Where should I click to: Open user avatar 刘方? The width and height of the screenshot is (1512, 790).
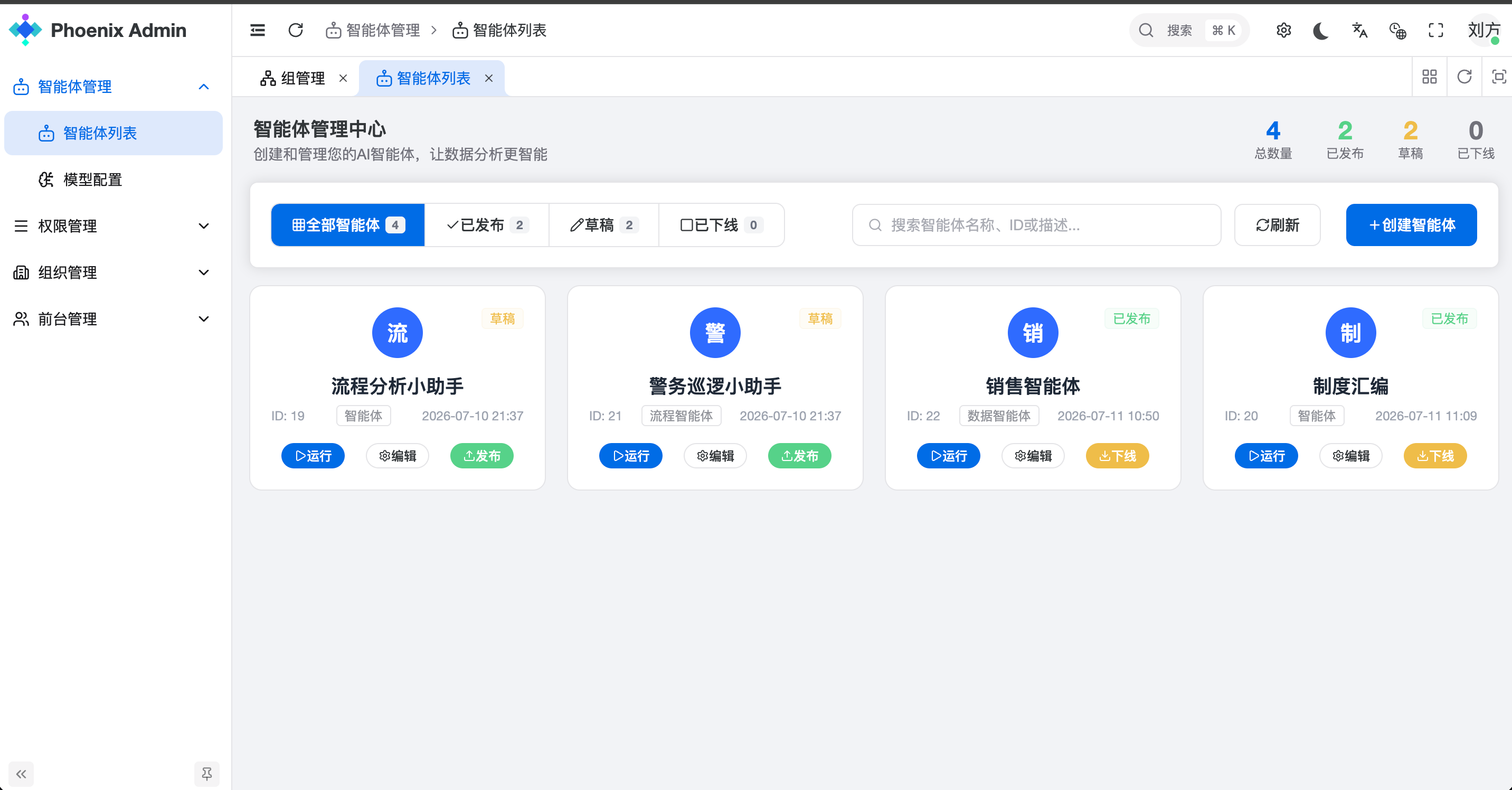click(1483, 30)
